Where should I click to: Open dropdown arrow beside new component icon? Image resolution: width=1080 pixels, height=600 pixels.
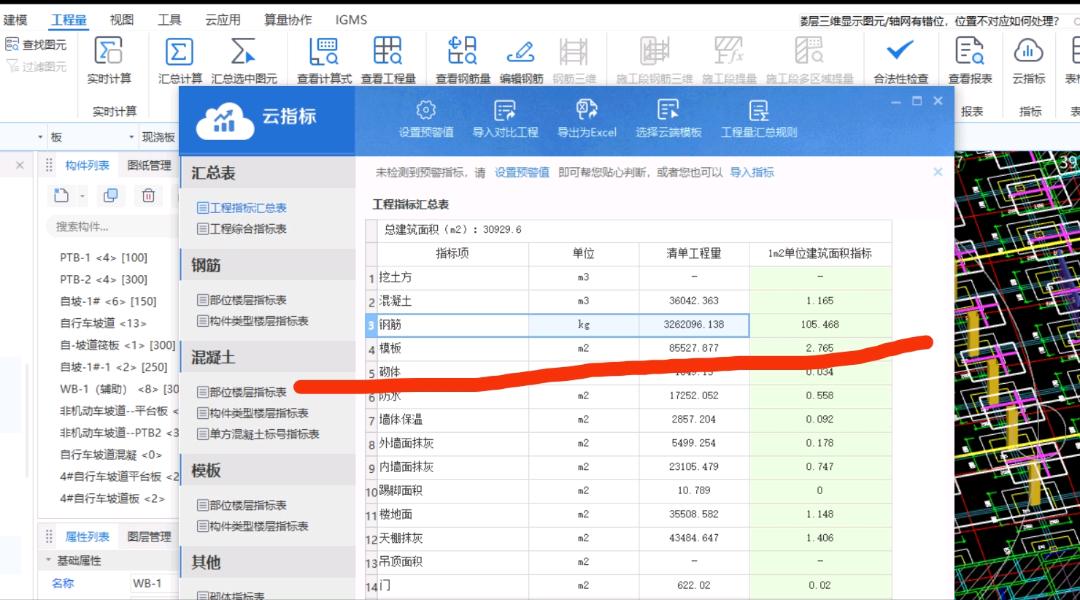click(82, 196)
